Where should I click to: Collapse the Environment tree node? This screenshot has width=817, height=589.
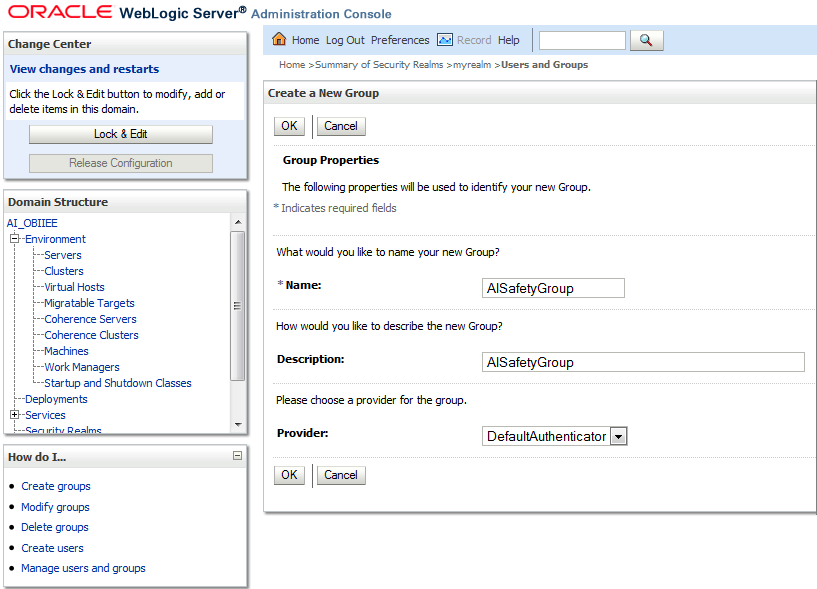click(15, 239)
